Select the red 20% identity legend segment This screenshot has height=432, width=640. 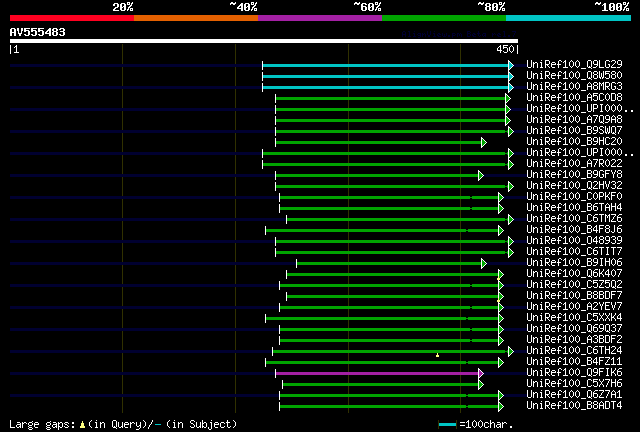72,18
